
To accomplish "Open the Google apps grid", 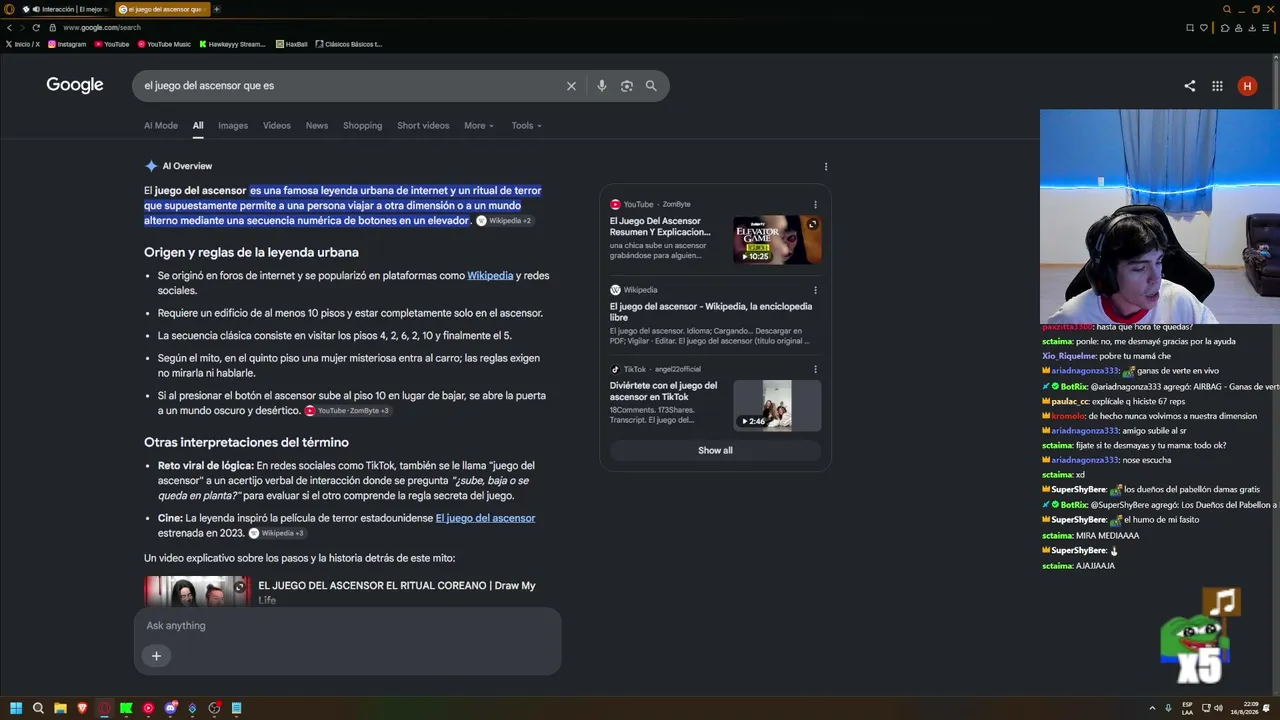I will [1217, 86].
